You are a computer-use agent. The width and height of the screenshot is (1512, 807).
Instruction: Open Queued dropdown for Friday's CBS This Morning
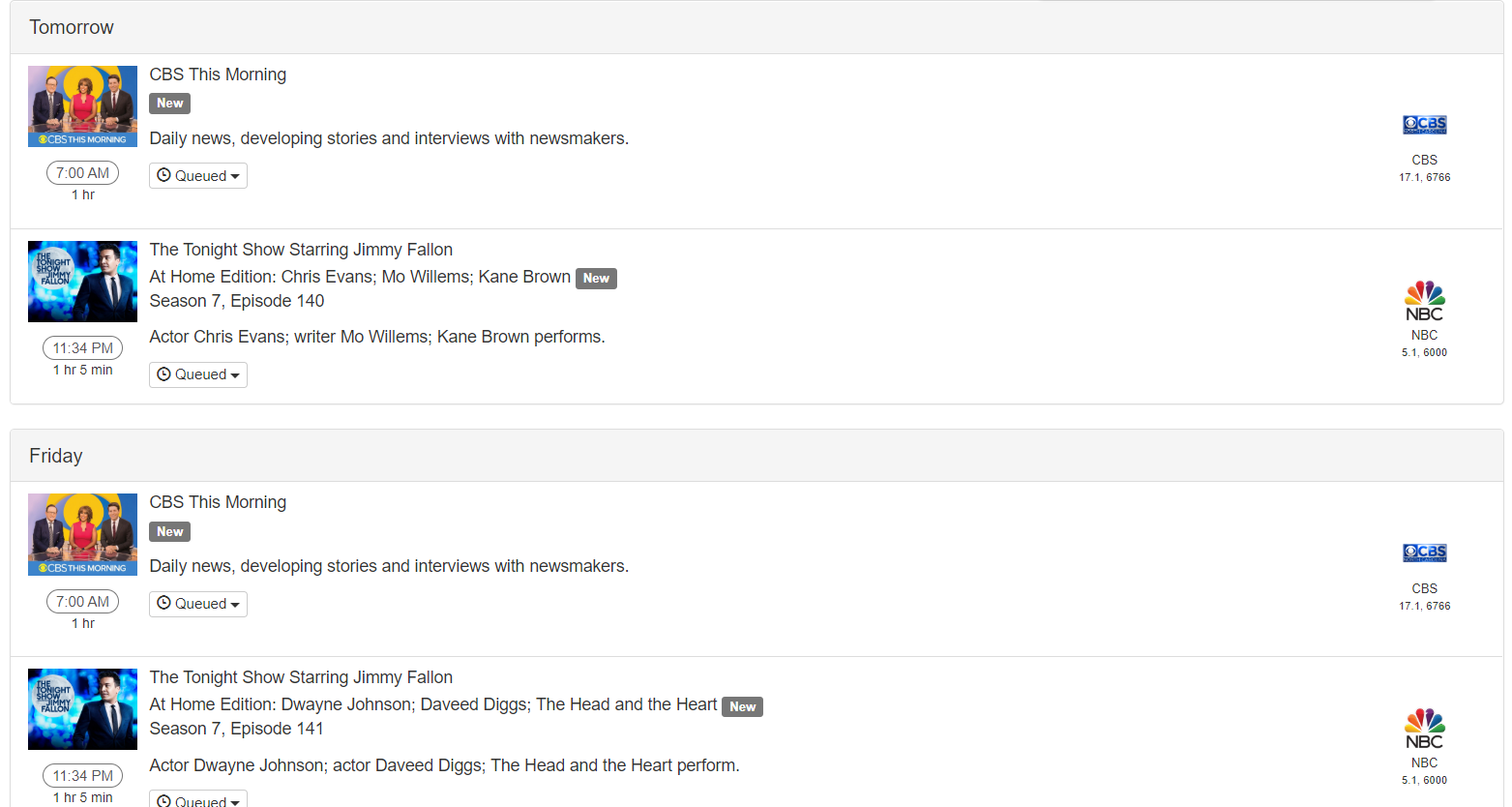coord(198,604)
